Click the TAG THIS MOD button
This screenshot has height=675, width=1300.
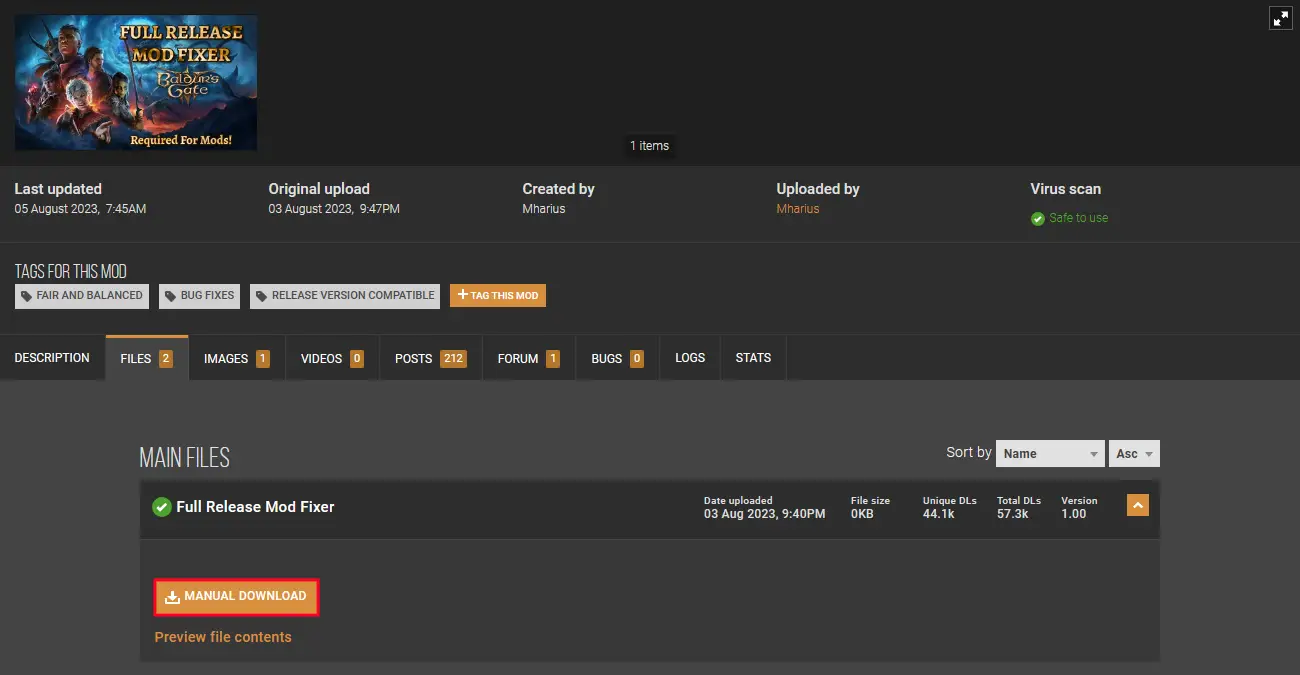pos(498,296)
